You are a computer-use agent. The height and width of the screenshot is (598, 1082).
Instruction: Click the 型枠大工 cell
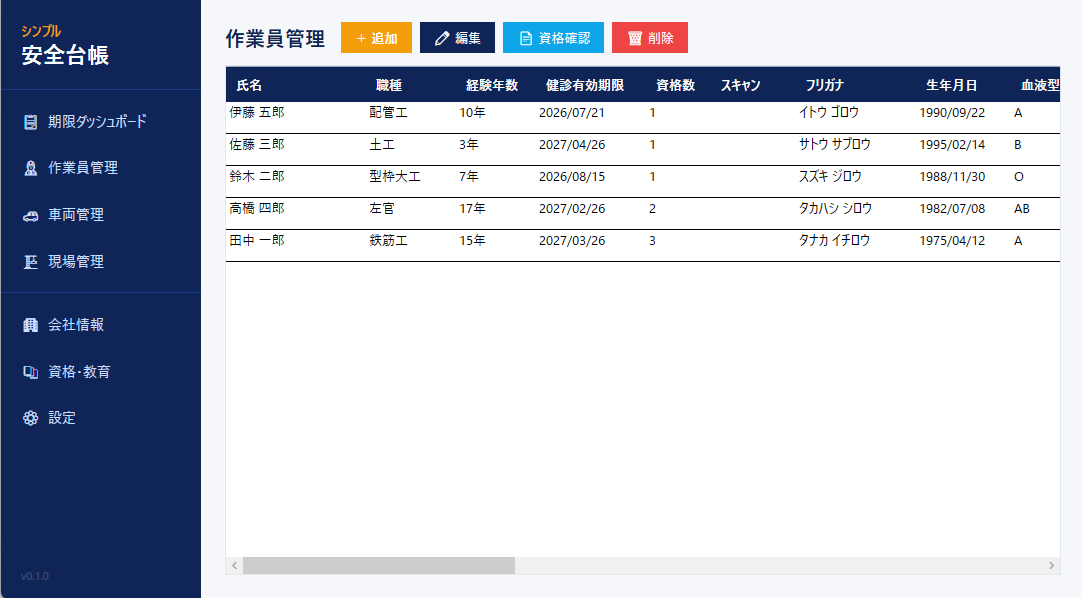pos(395,177)
